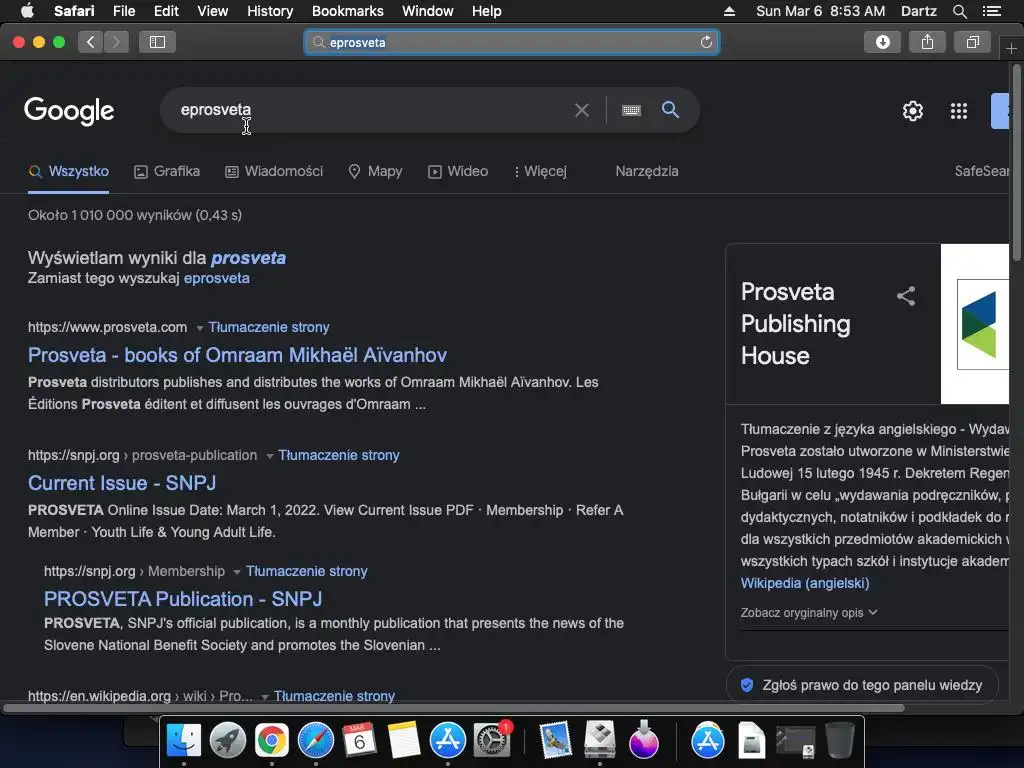Viewport: 1024px width, 768px height.
Task: Open the App Store in Dock
Action: 447,740
